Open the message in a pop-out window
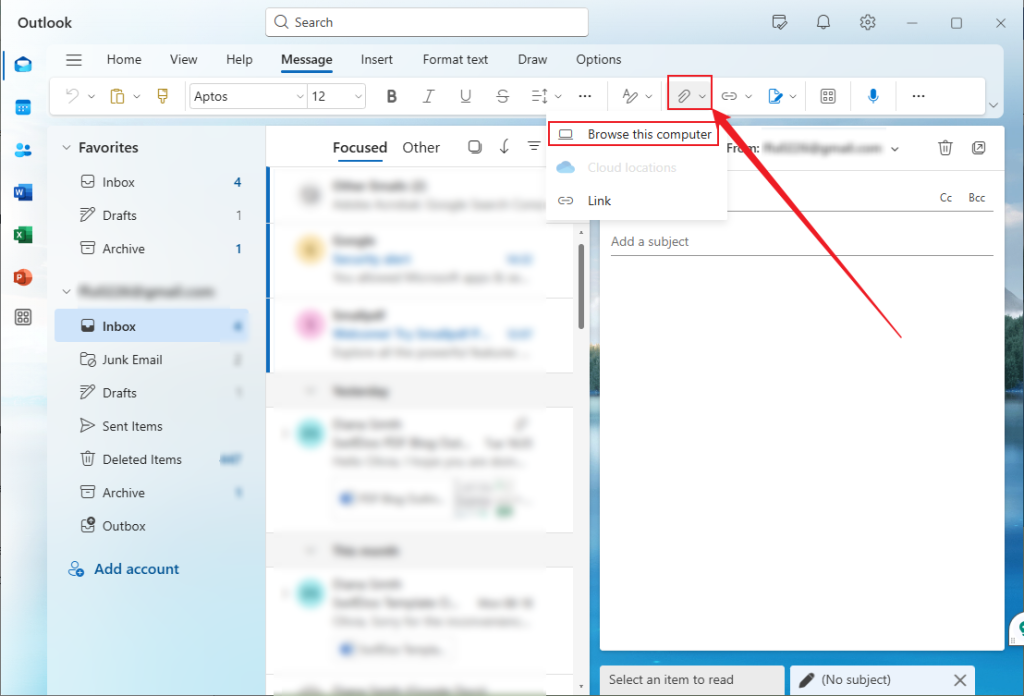Viewport: 1024px width, 696px height. [x=979, y=147]
